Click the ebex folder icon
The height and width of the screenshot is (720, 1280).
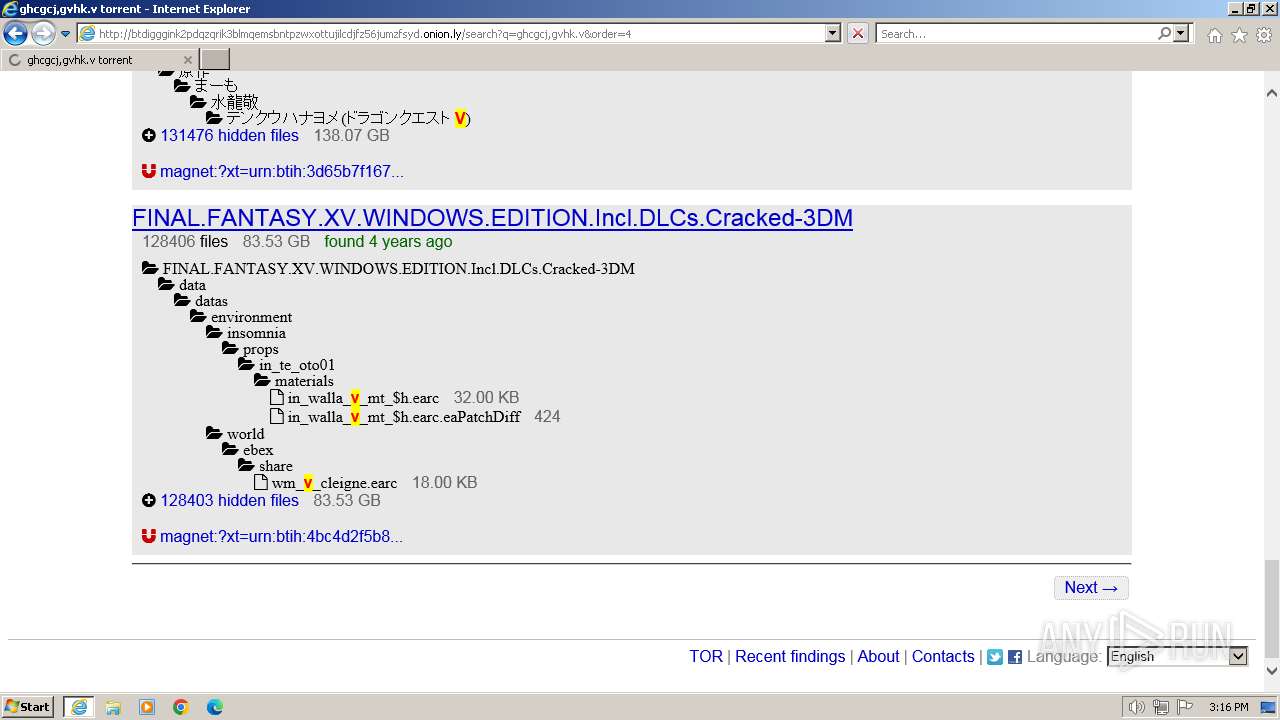(x=230, y=449)
